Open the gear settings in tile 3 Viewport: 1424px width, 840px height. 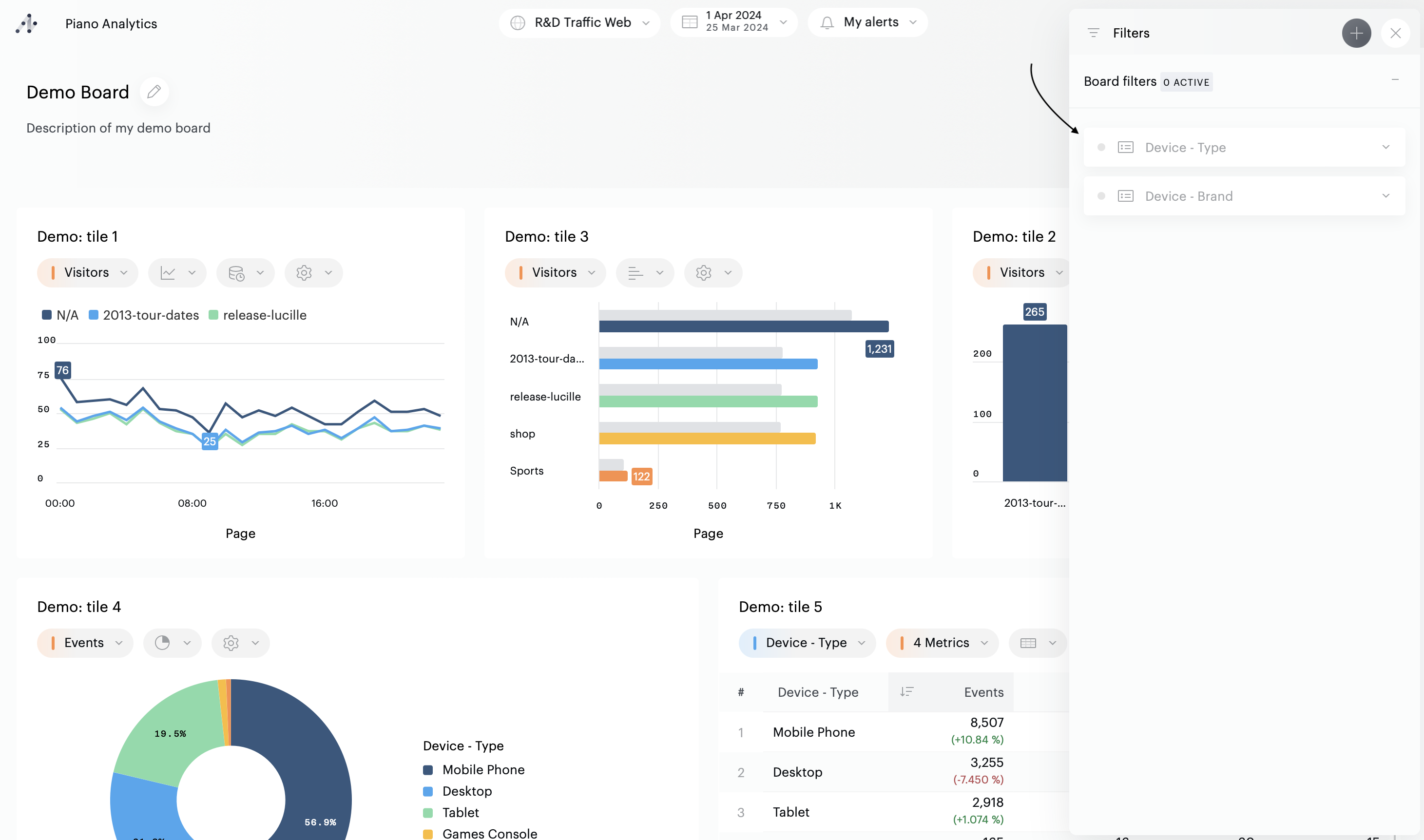712,273
